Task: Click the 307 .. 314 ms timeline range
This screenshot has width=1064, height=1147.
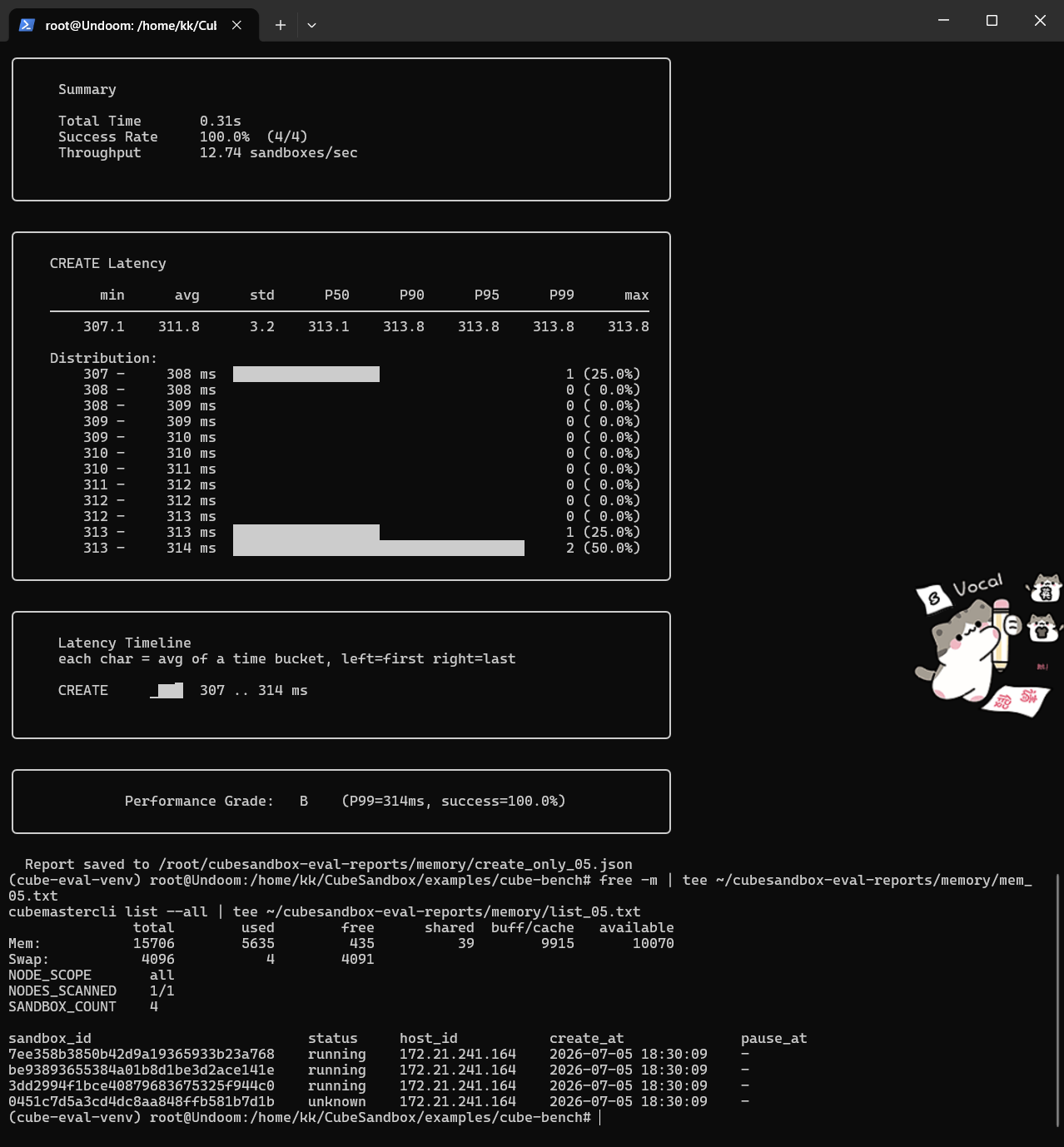Action: pyautogui.click(x=254, y=690)
